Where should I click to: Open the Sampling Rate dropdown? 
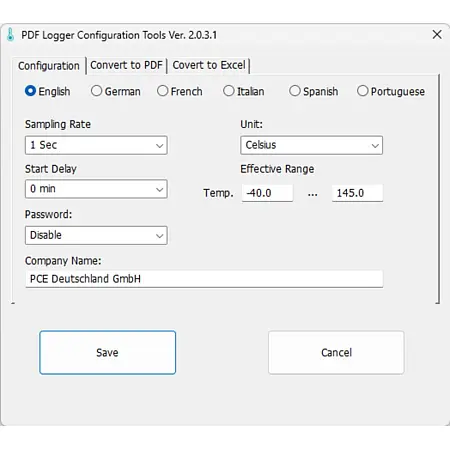pyautogui.click(x=96, y=145)
